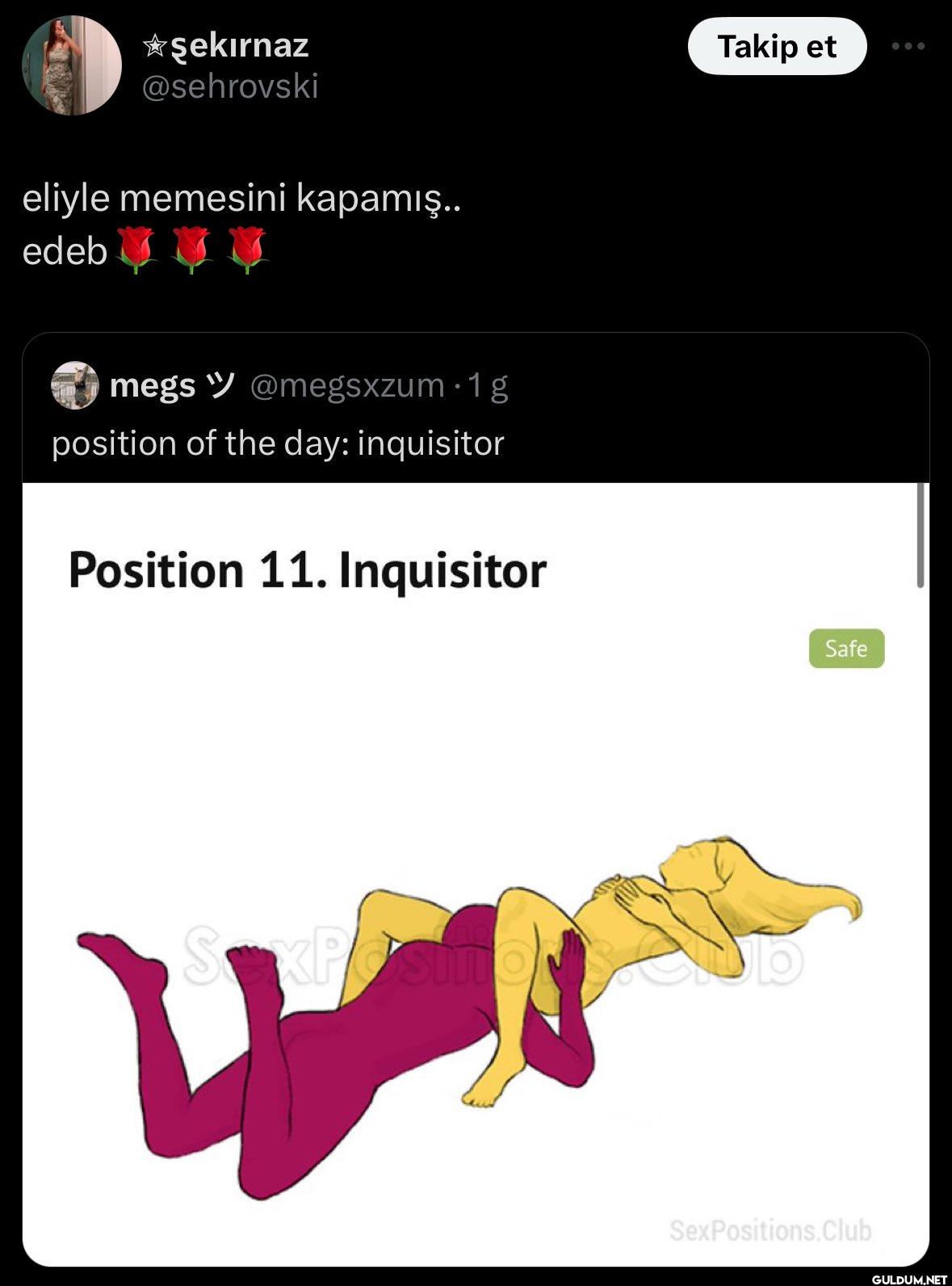Open the quoted tweet text 'position of the day'
This screenshot has width=952, height=1286.
pyautogui.click(x=278, y=443)
